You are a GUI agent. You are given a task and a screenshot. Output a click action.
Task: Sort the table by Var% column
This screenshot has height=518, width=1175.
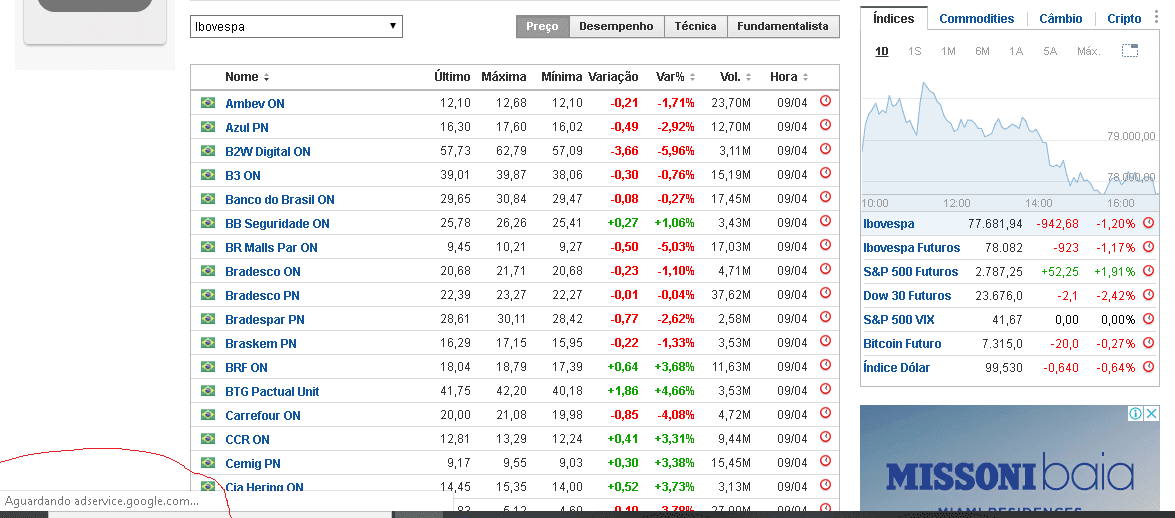pyautogui.click(x=675, y=76)
